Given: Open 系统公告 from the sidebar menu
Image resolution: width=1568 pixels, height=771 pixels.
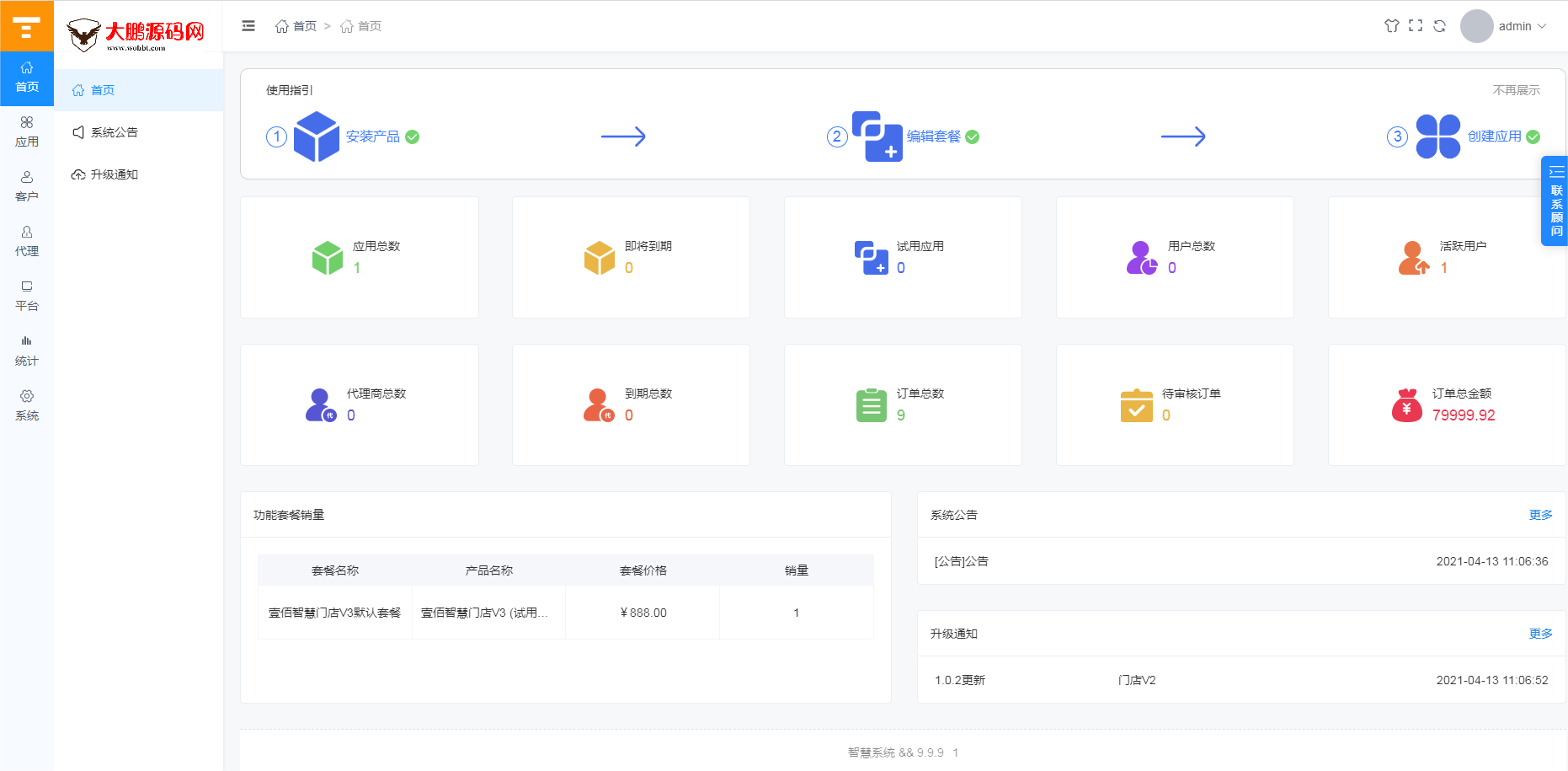Looking at the screenshot, I should [115, 132].
